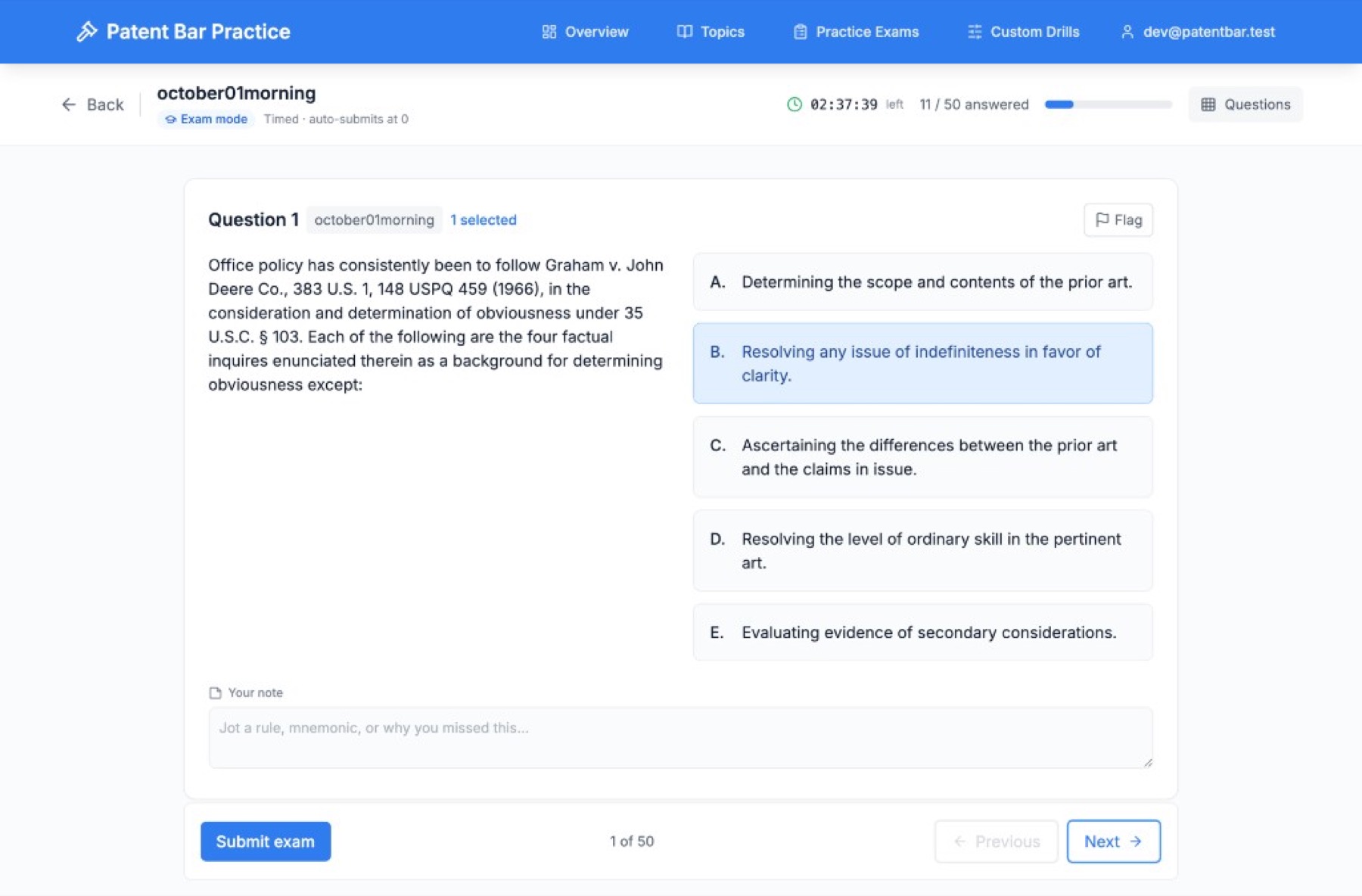This screenshot has height=896, width=1362.
Task: Click the Patent Bar Practice gavel logo icon
Action: [87, 32]
